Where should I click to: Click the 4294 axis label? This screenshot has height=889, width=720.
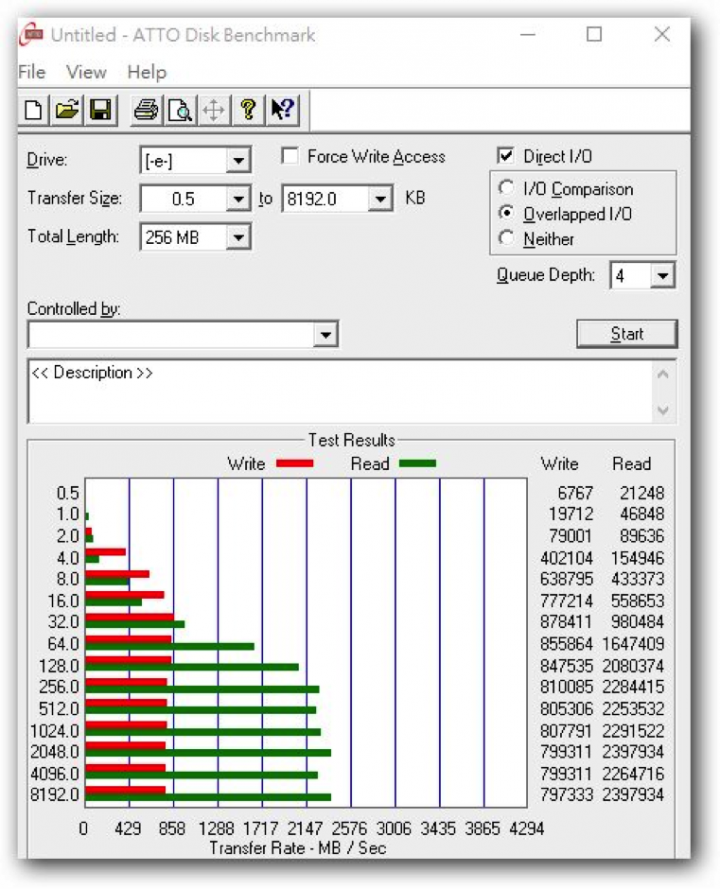(527, 828)
